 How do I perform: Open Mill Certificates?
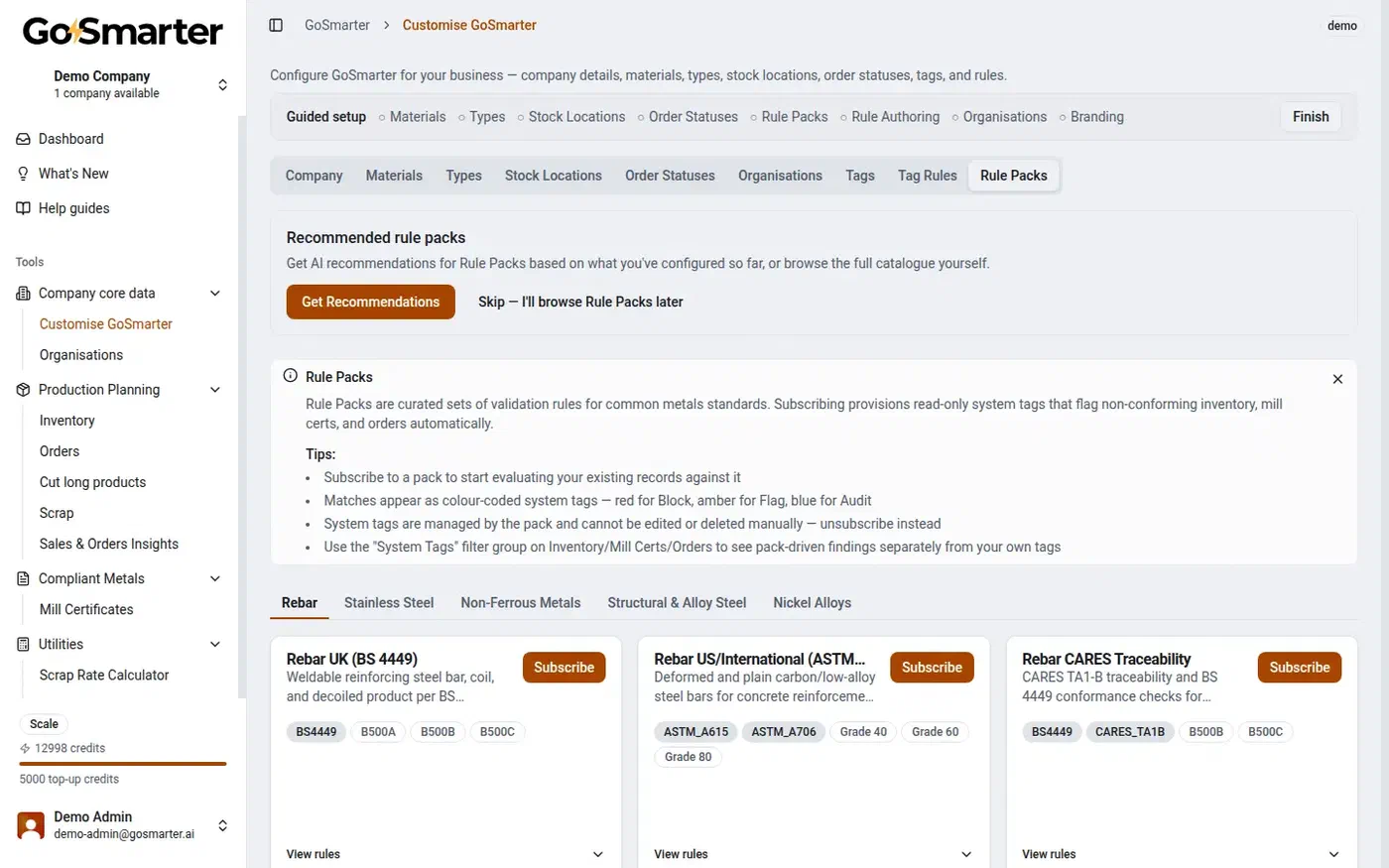pyautogui.click(x=86, y=609)
